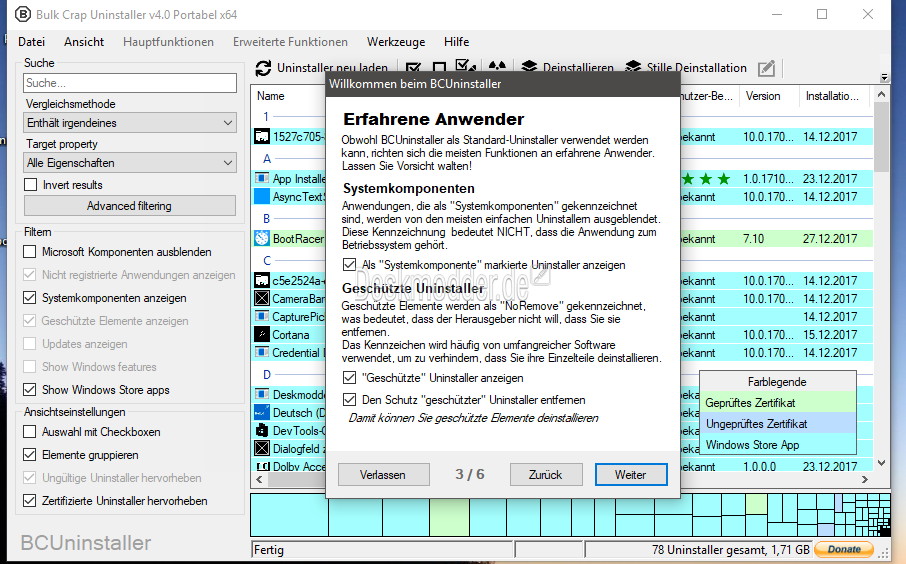This screenshot has height=564, width=906.
Task: Select the c5e2524a row icon
Action: point(262,281)
